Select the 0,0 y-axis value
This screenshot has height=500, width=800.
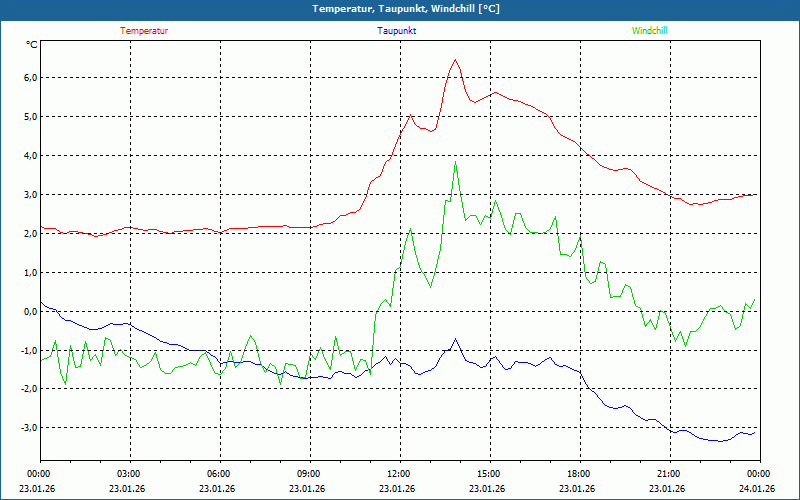[x=30, y=312]
